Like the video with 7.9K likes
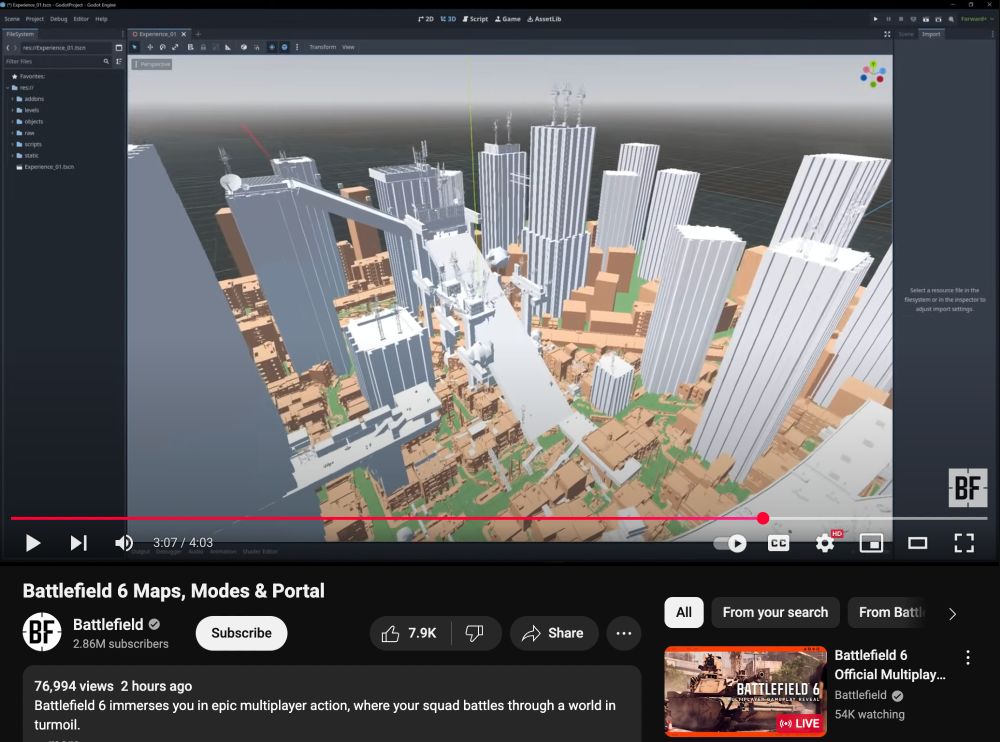Screen dimensions: 1000x742 coord(409,633)
